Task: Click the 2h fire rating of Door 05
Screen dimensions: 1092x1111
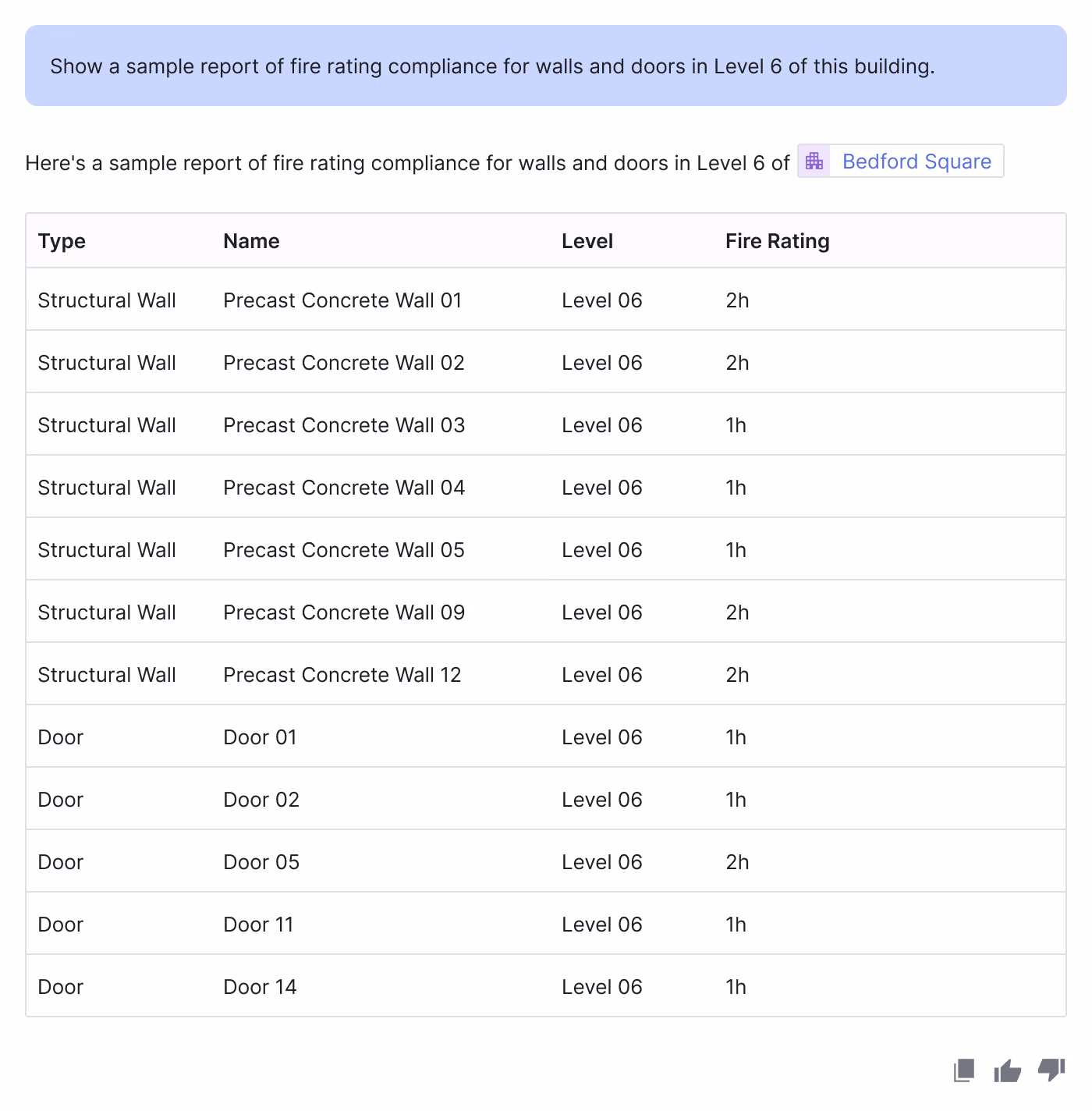Action: tap(737, 862)
